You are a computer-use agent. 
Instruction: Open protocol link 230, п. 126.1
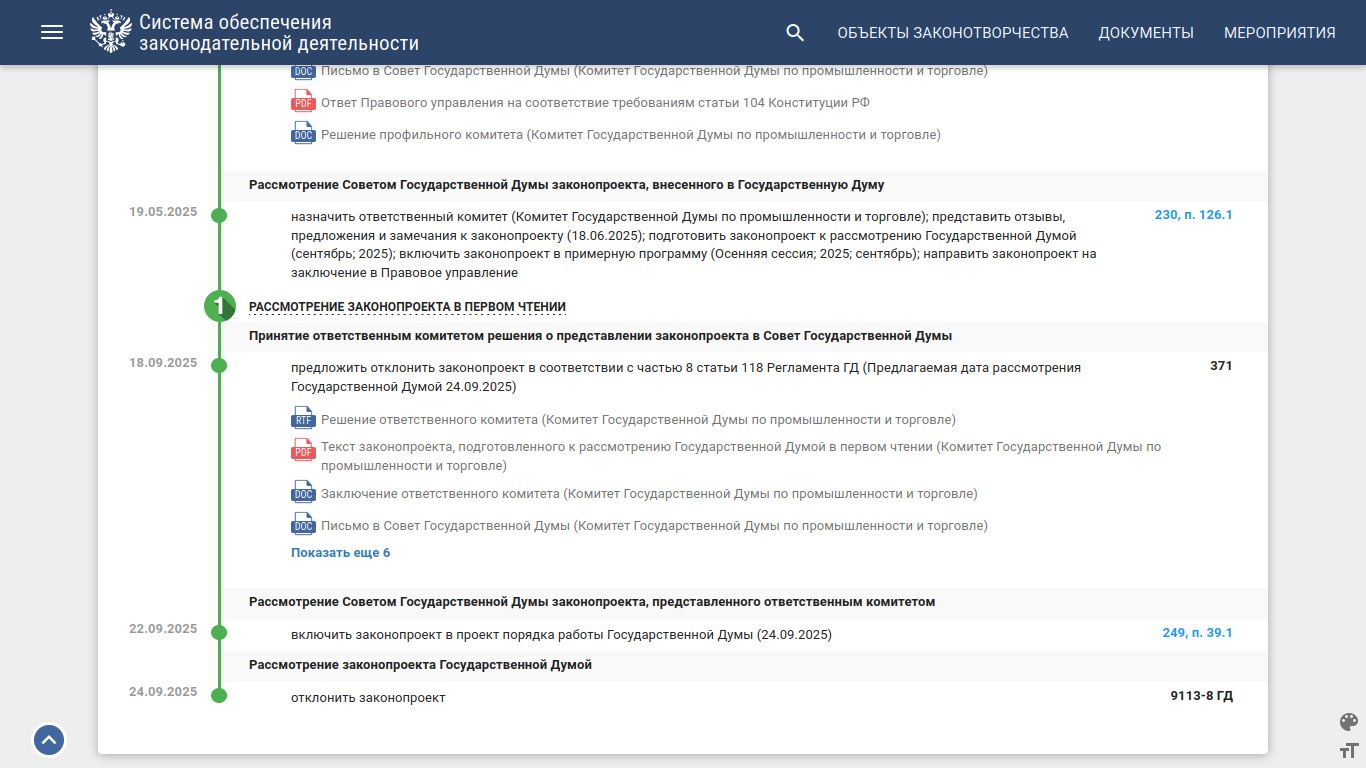click(1193, 215)
